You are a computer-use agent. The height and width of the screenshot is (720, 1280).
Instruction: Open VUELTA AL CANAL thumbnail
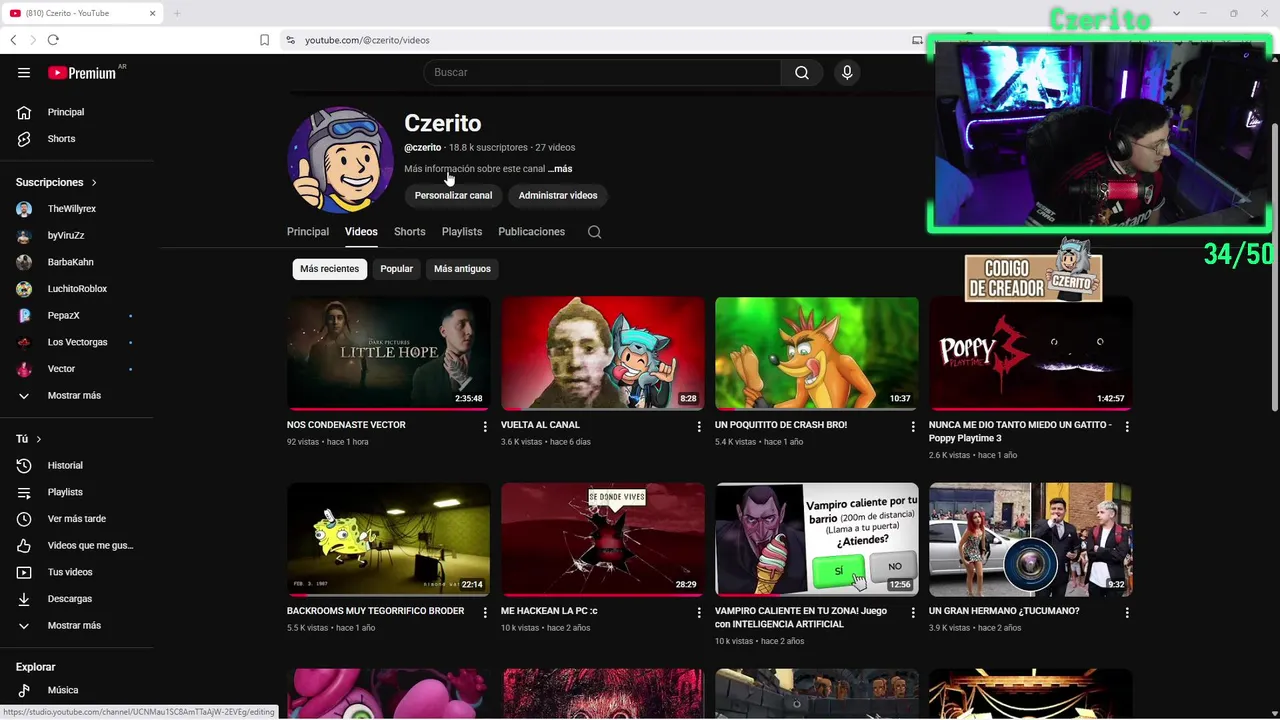603,354
